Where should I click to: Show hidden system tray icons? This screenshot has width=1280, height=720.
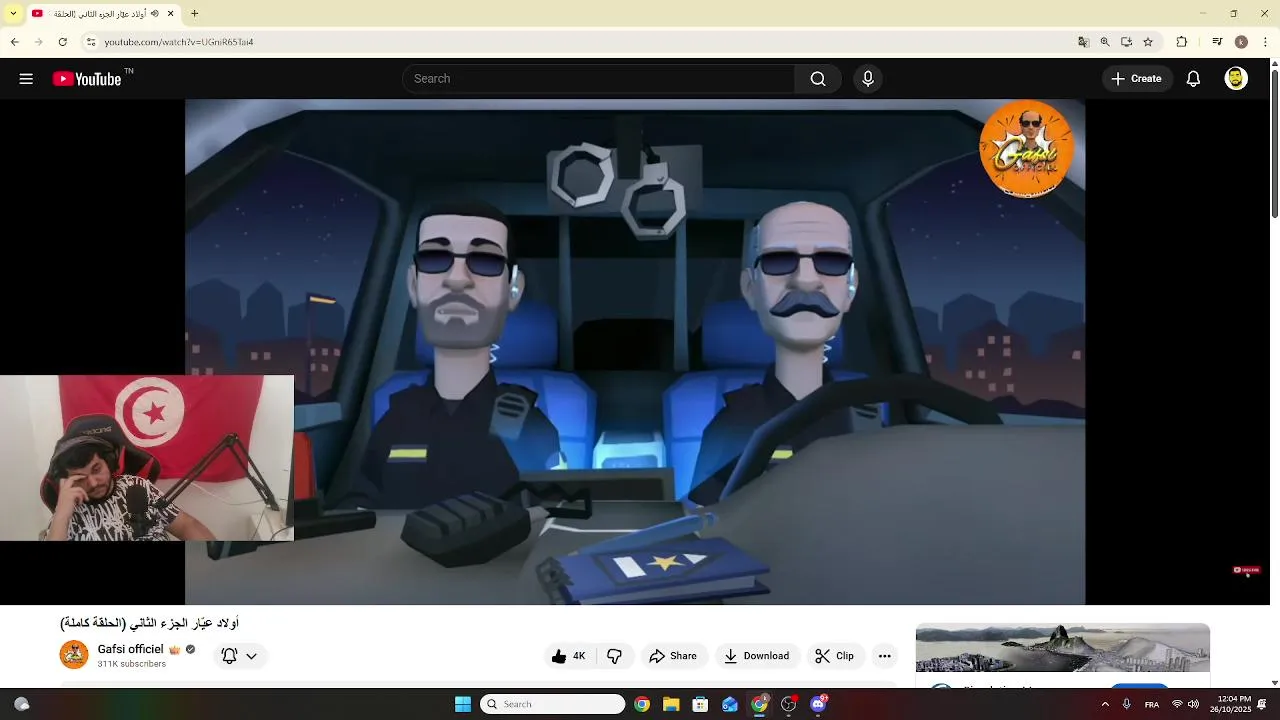pos(1105,704)
